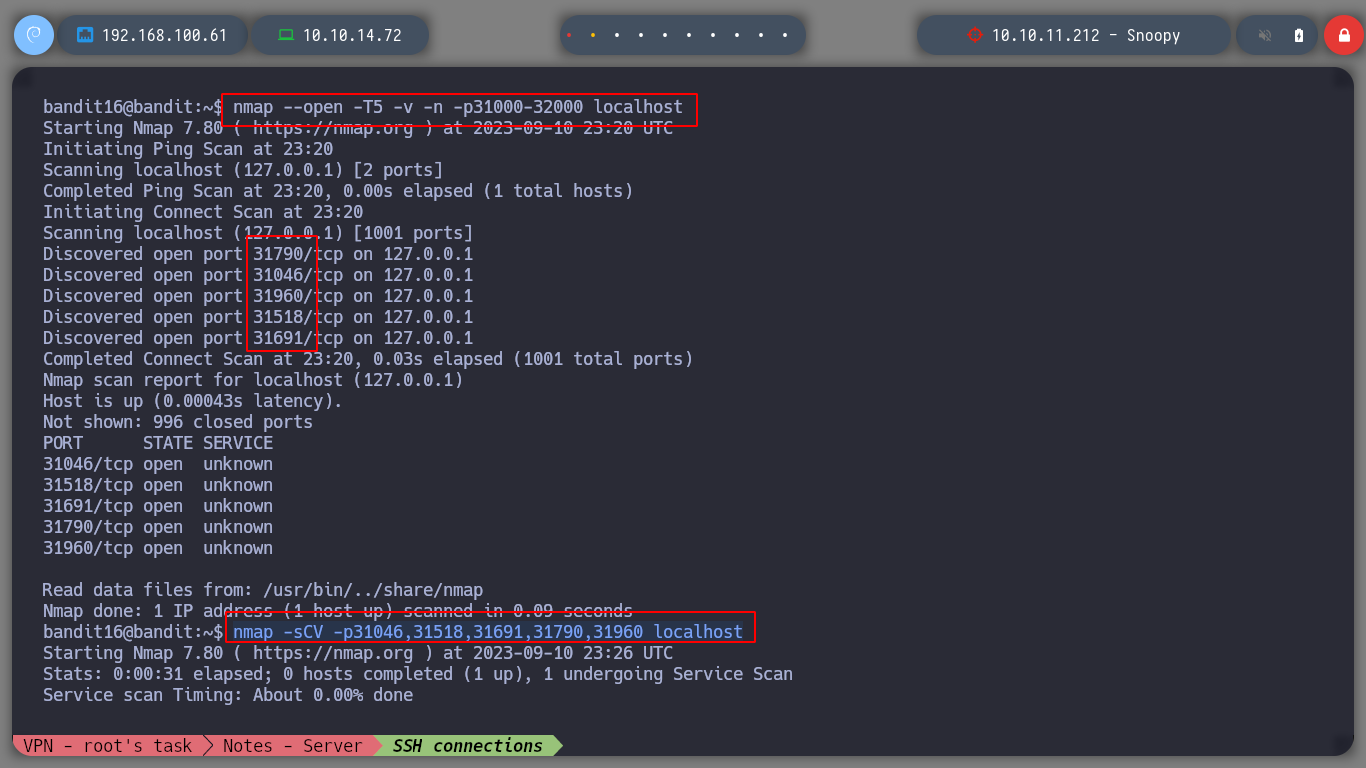Click the 'Stats: 0:00:31 elapsed' line
This screenshot has height=768, width=1366.
tap(418, 674)
